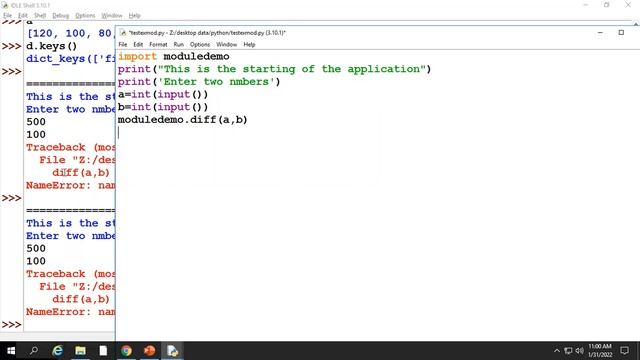Viewport: 640px width, 360px height.
Task: Launch Internet Explorer from taskbar
Action: coord(58,351)
